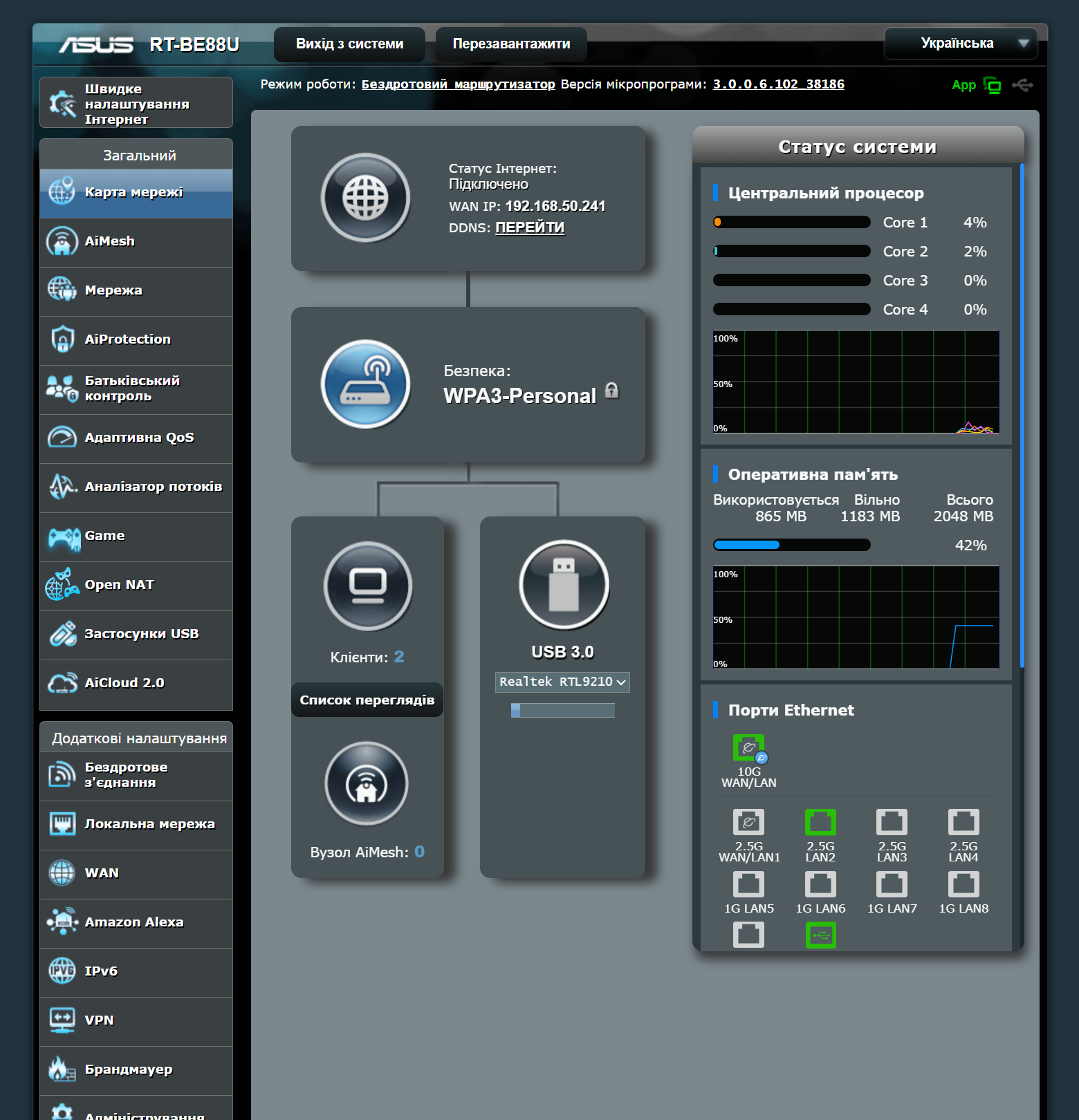Follow the DDNS ПЕРЕЙТИ link

[530, 227]
